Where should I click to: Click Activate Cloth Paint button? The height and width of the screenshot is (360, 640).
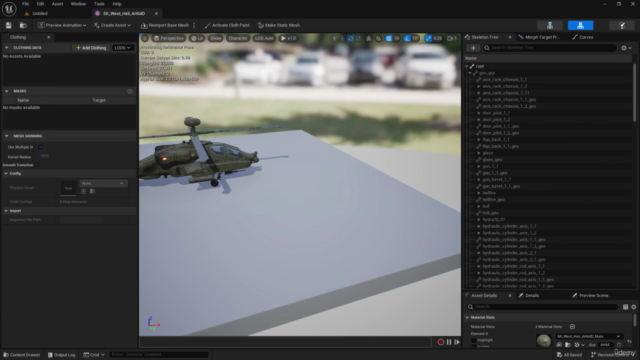pyautogui.click(x=227, y=25)
